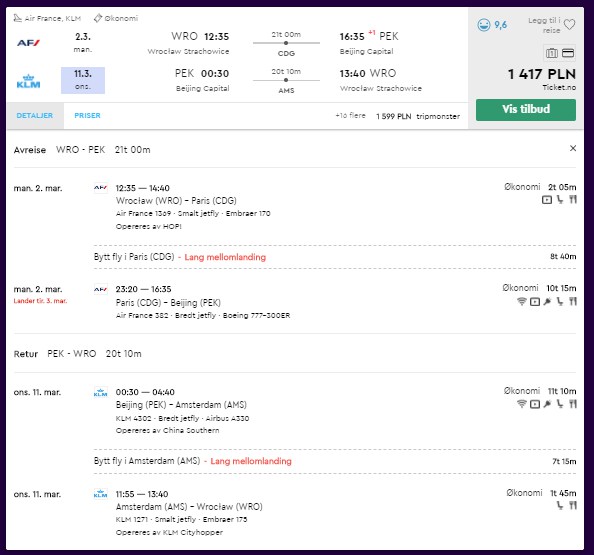The height and width of the screenshot is (555, 594).
Task: Click Opereres av China Southern text
Action: click(167, 431)
